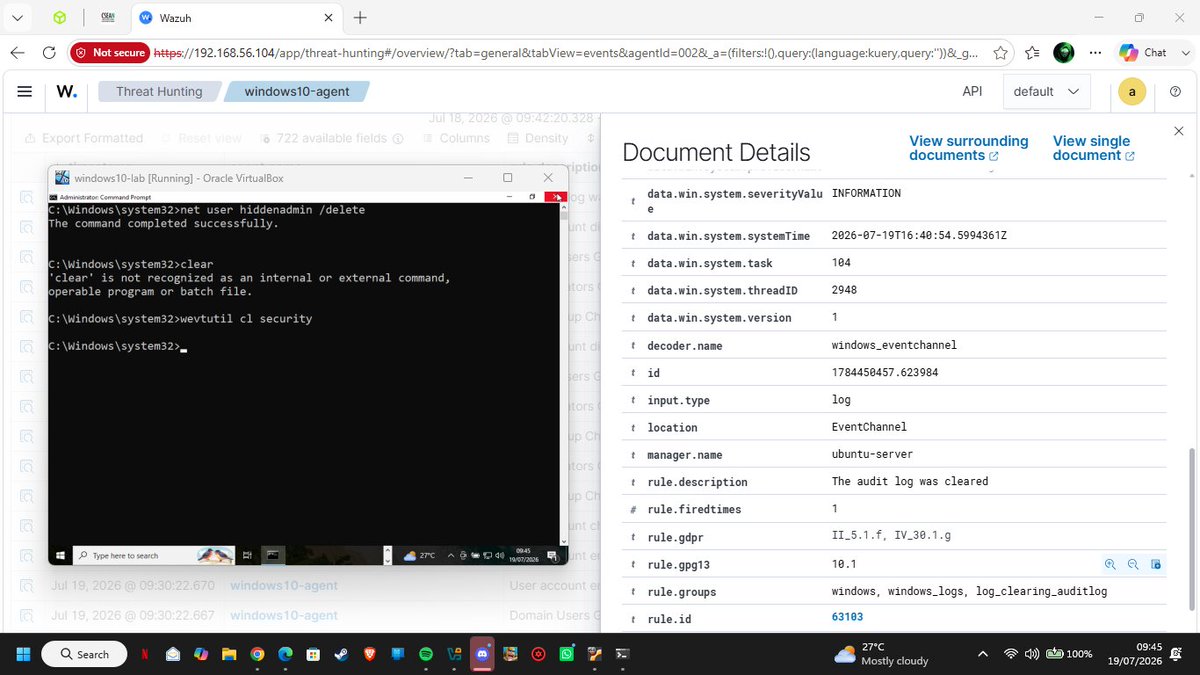The width and height of the screenshot is (1200, 675).
Task: Open the Copilot Chat button
Action: [x=1144, y=52]
